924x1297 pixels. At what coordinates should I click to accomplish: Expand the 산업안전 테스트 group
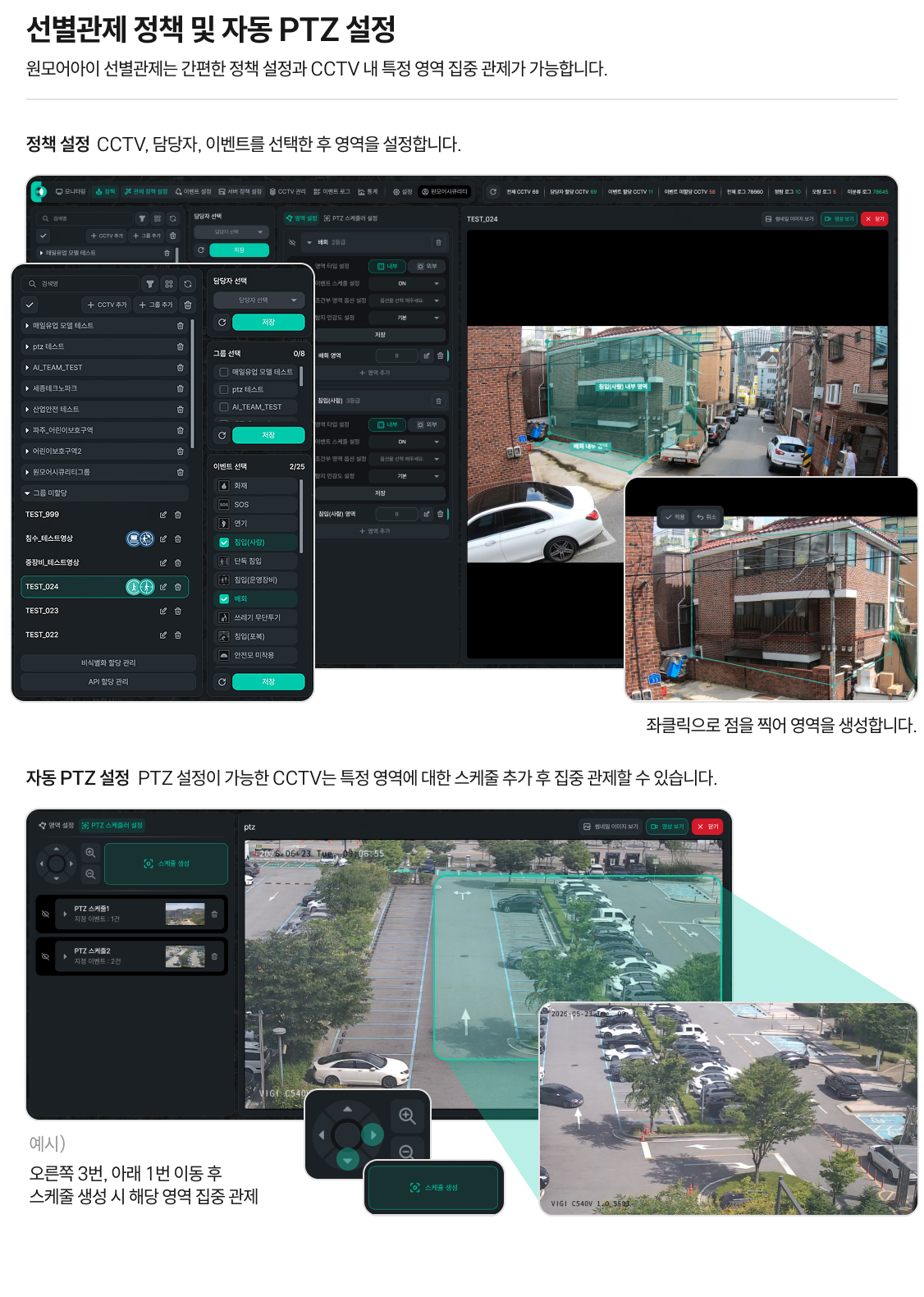[x=27, y=410]
